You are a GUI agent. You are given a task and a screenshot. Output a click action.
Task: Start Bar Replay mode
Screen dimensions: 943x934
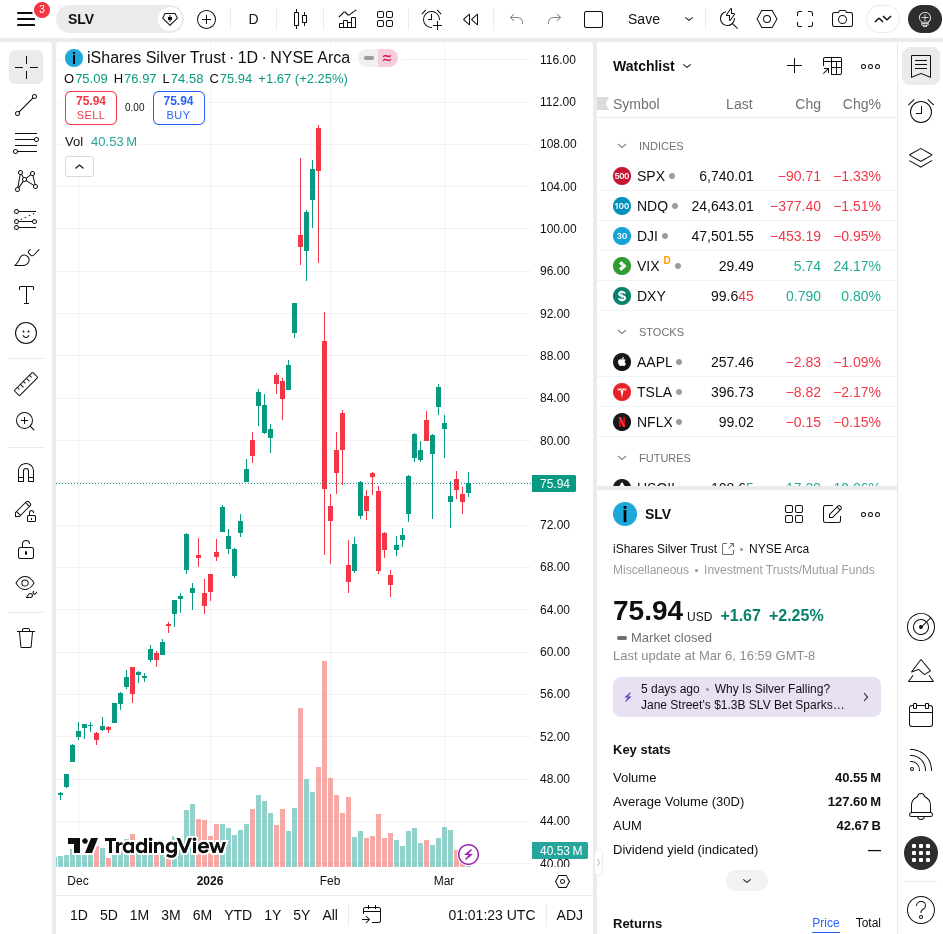(470, 19)
